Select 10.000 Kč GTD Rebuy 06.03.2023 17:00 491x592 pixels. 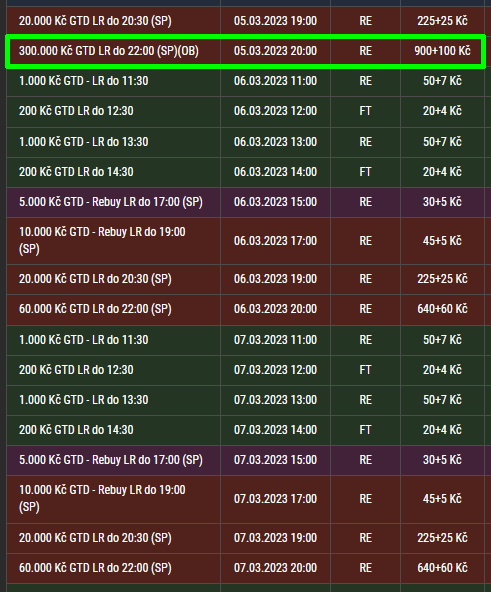(x=246, y=241)
